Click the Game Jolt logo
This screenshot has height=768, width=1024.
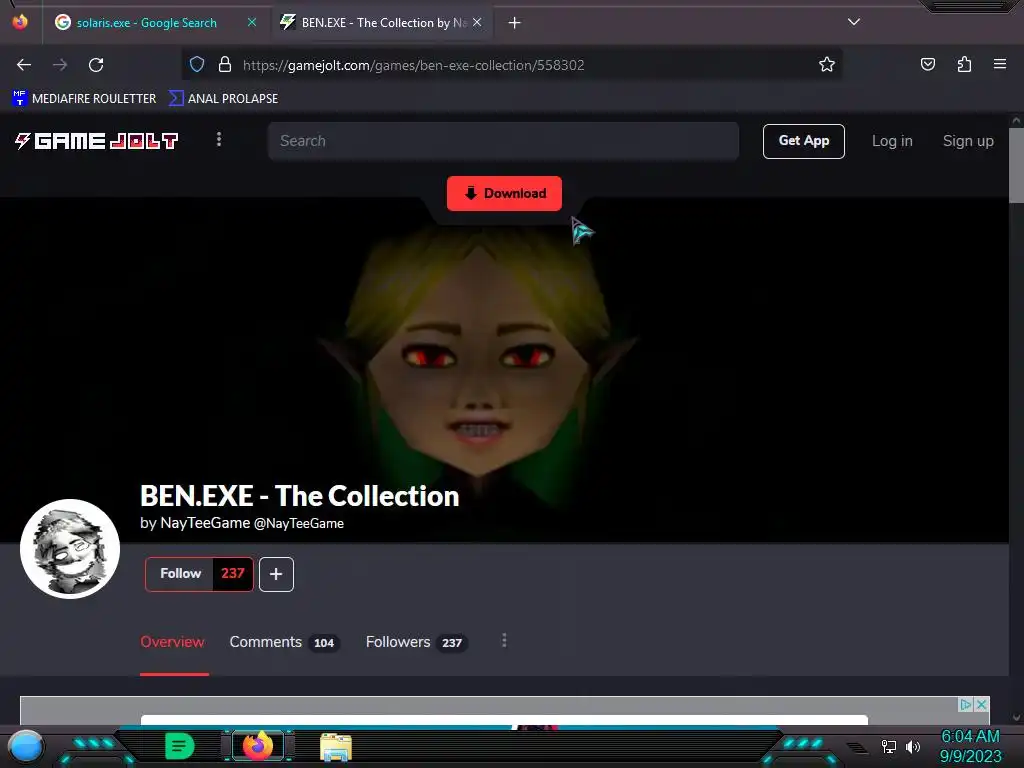pos(97,141)
